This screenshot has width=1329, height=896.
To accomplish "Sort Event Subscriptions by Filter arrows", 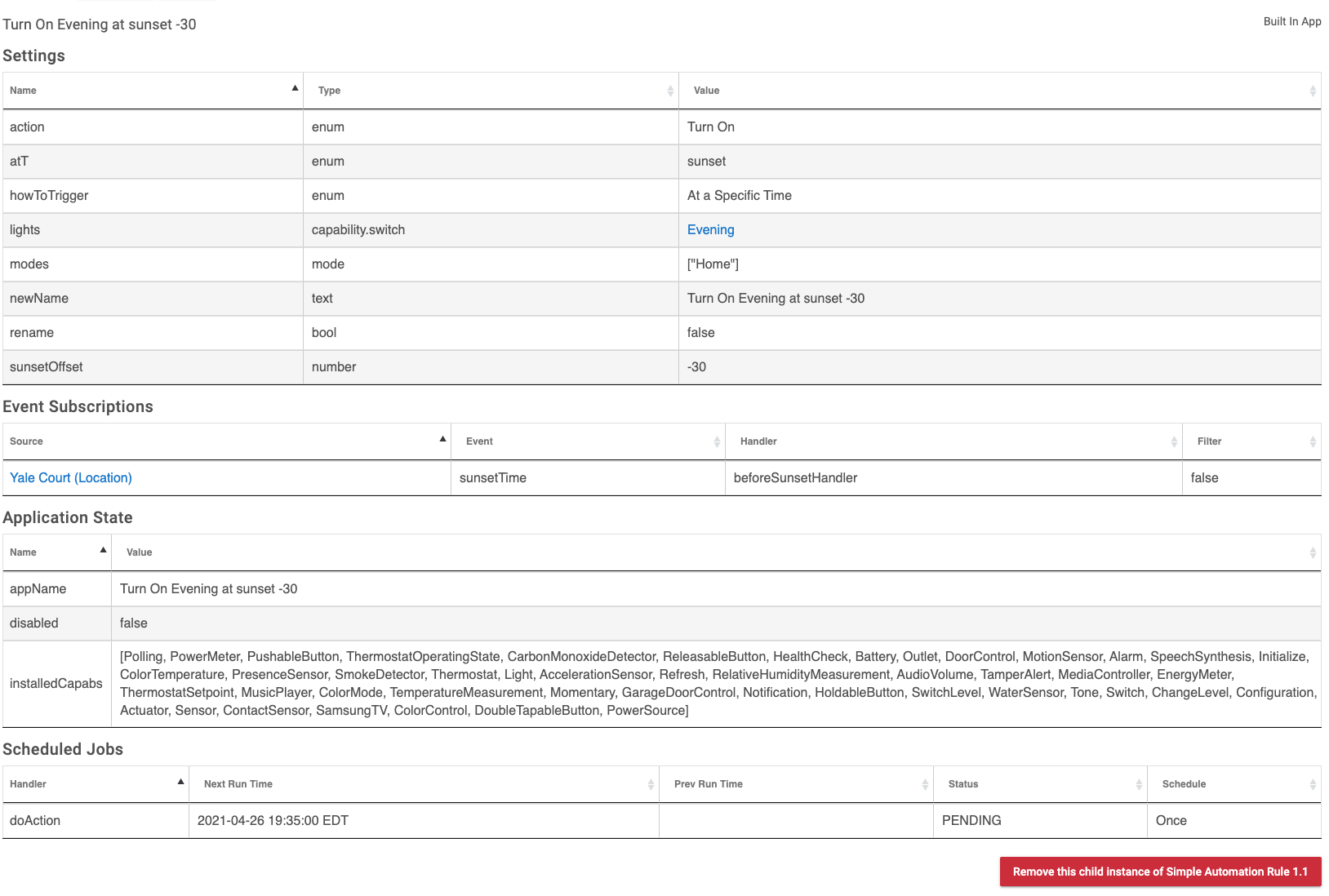I will [x=1313, y=441].
